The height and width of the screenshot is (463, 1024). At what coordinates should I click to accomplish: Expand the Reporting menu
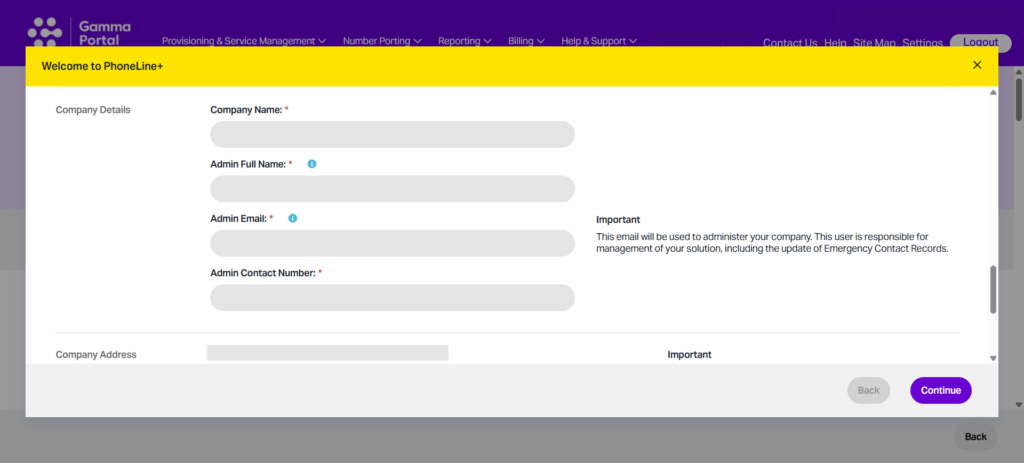pyautogui.click(x=464, y=40)
